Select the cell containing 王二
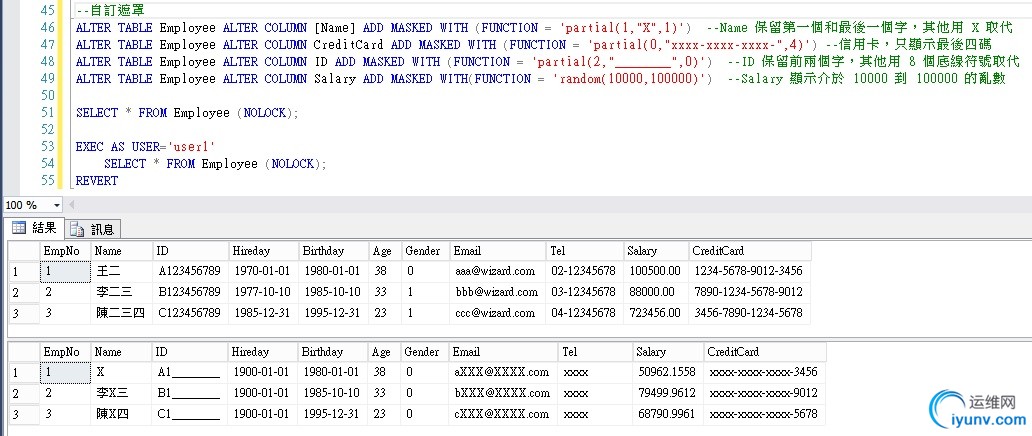The width and height of the screenshot is (1032, 436). click(121, 271)
